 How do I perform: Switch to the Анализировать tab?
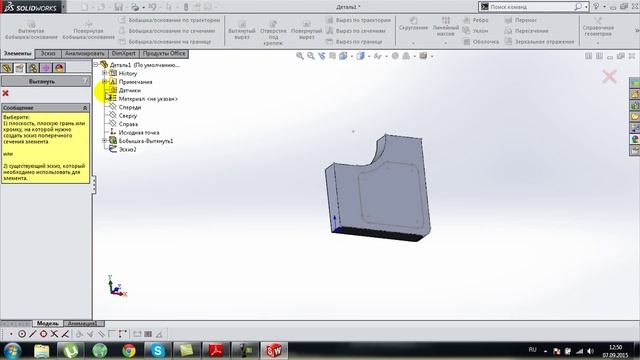(x=85, y=53)
